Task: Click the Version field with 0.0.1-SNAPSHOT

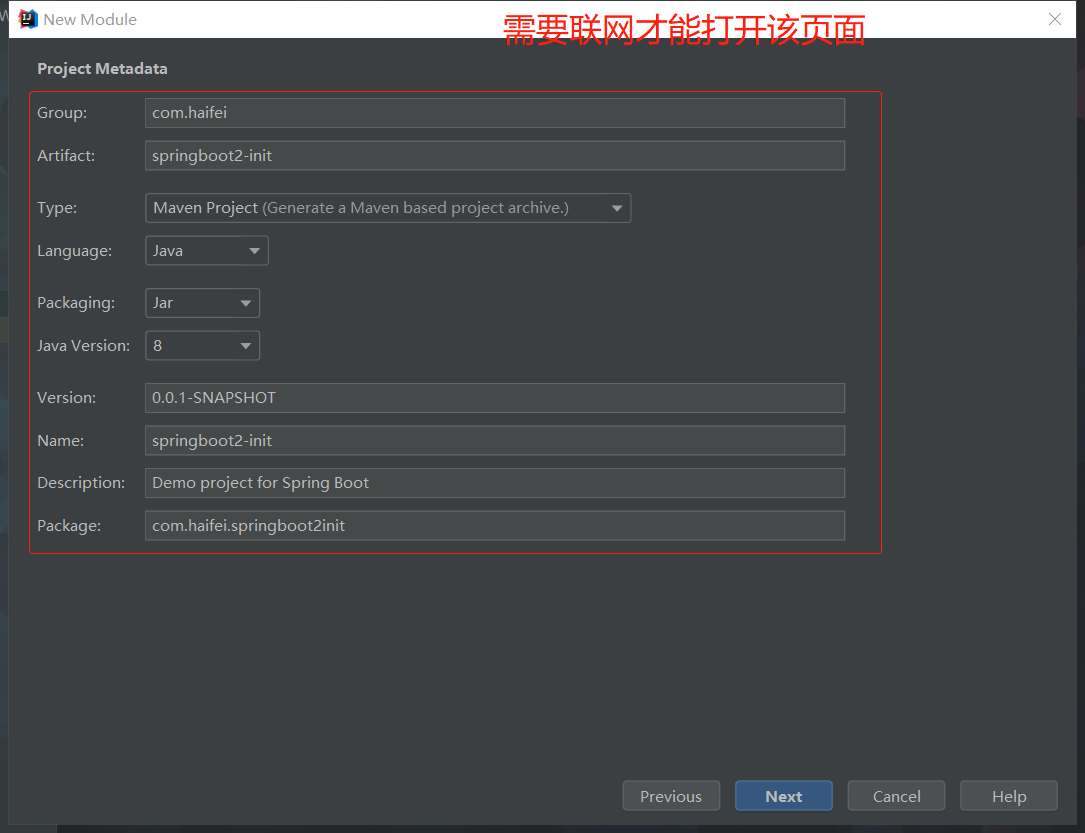Action: (x=495, y=398)
